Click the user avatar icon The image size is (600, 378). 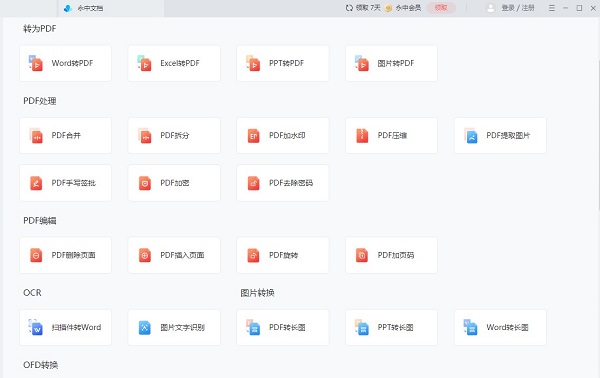[490, 8]
